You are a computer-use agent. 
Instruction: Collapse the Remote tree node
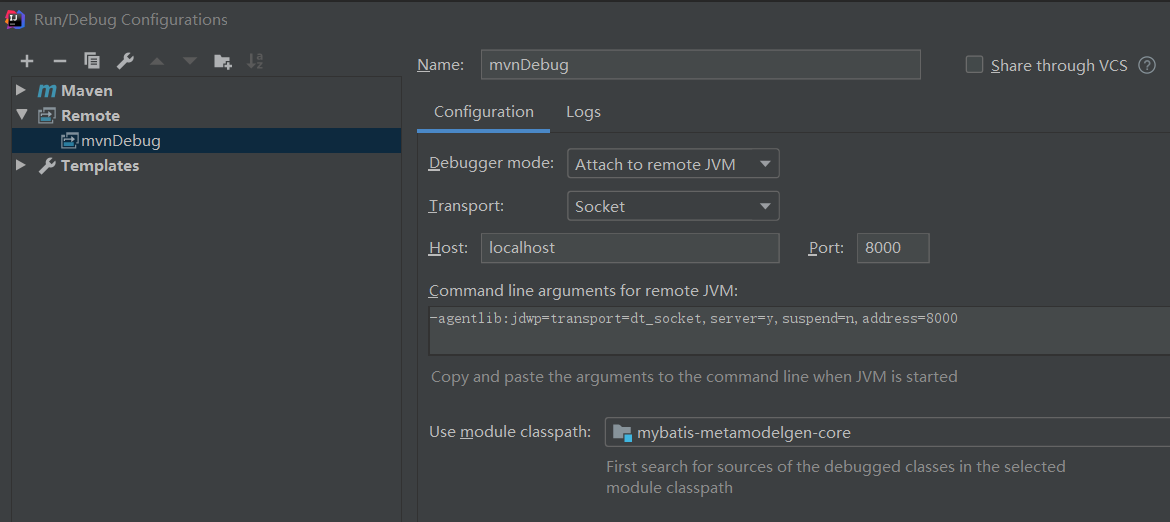pyautogui.click(x=21, y=115)
